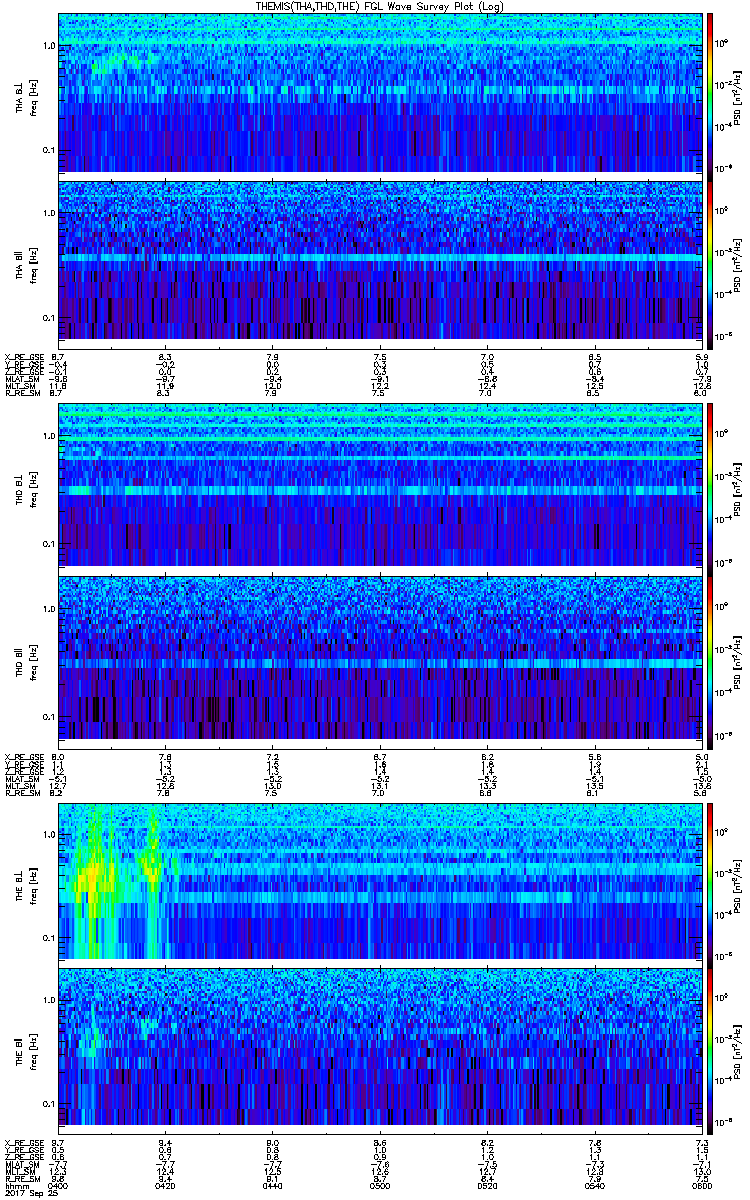
Task: Click the 0.1 frequency tick of THE B-perpendicular panel
Action: tap(47, 937)
